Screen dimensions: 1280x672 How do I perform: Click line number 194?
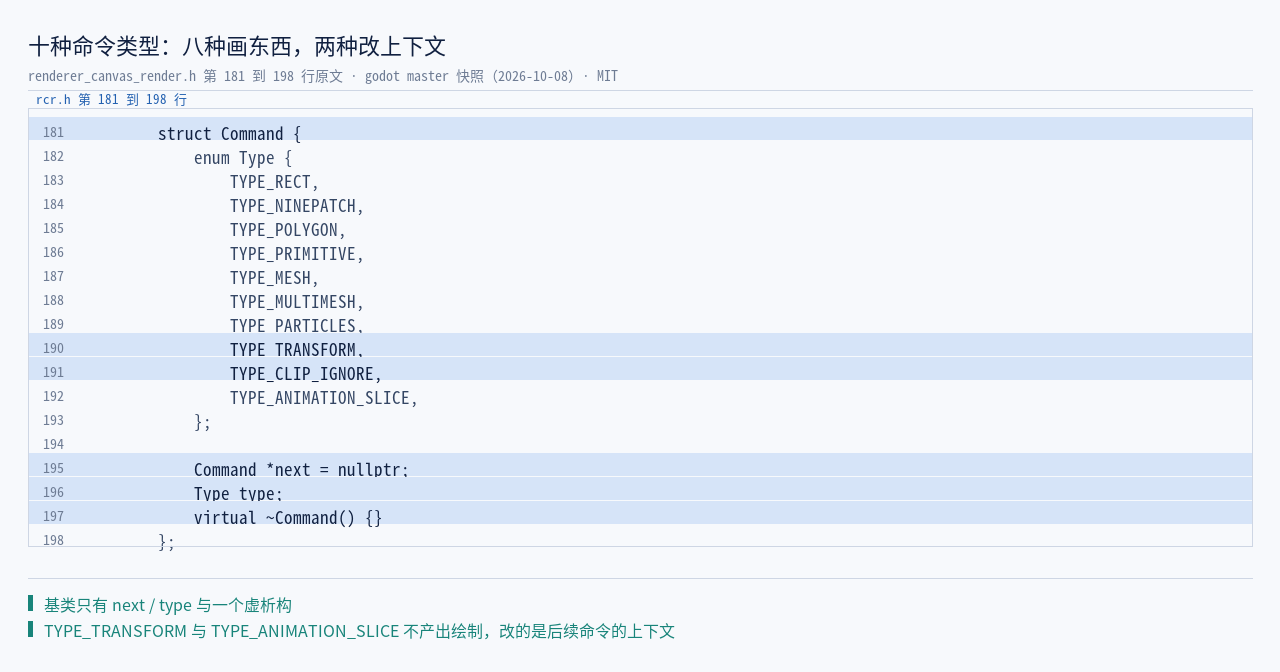click(x=53, y=445)
